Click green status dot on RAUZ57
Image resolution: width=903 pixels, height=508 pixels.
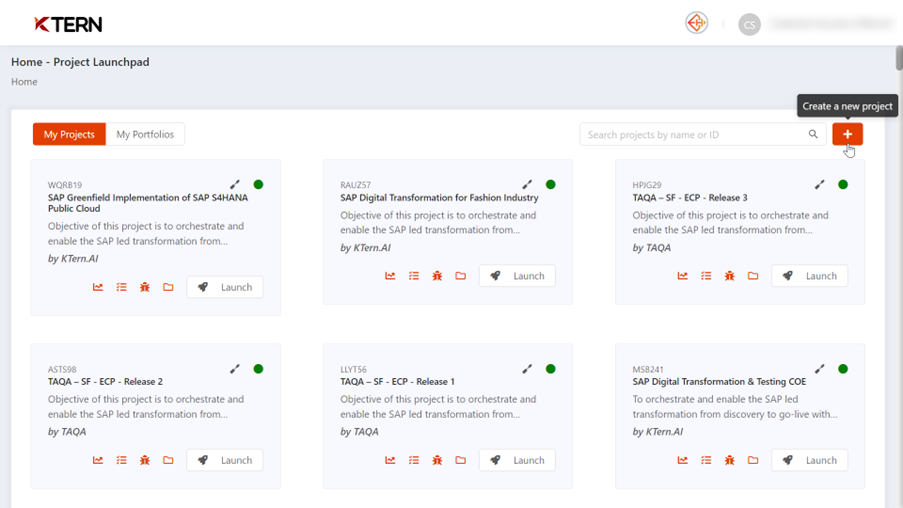[551, 184]
